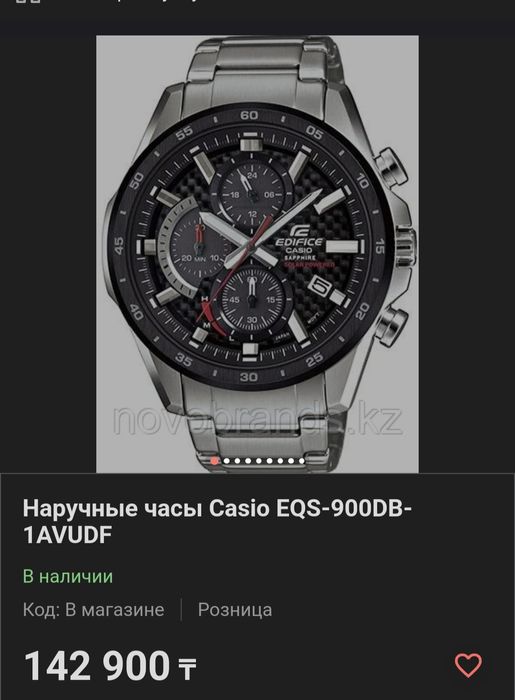This screenshot has width=515, height=700.
Task: Add the watch to favorites with heart icon
Action: 468,665
